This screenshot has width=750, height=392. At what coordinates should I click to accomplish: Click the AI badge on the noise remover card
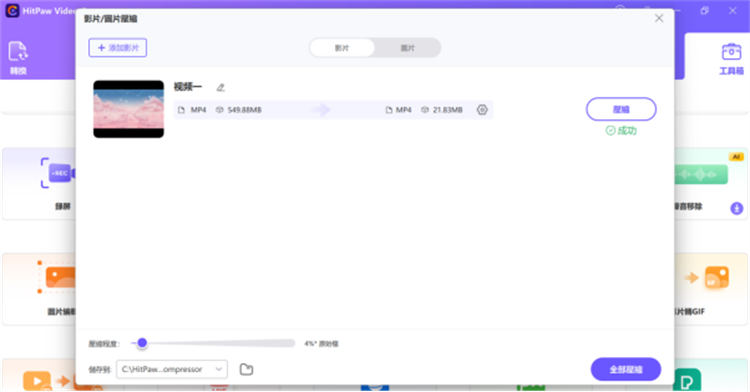(x=736, y=157)
